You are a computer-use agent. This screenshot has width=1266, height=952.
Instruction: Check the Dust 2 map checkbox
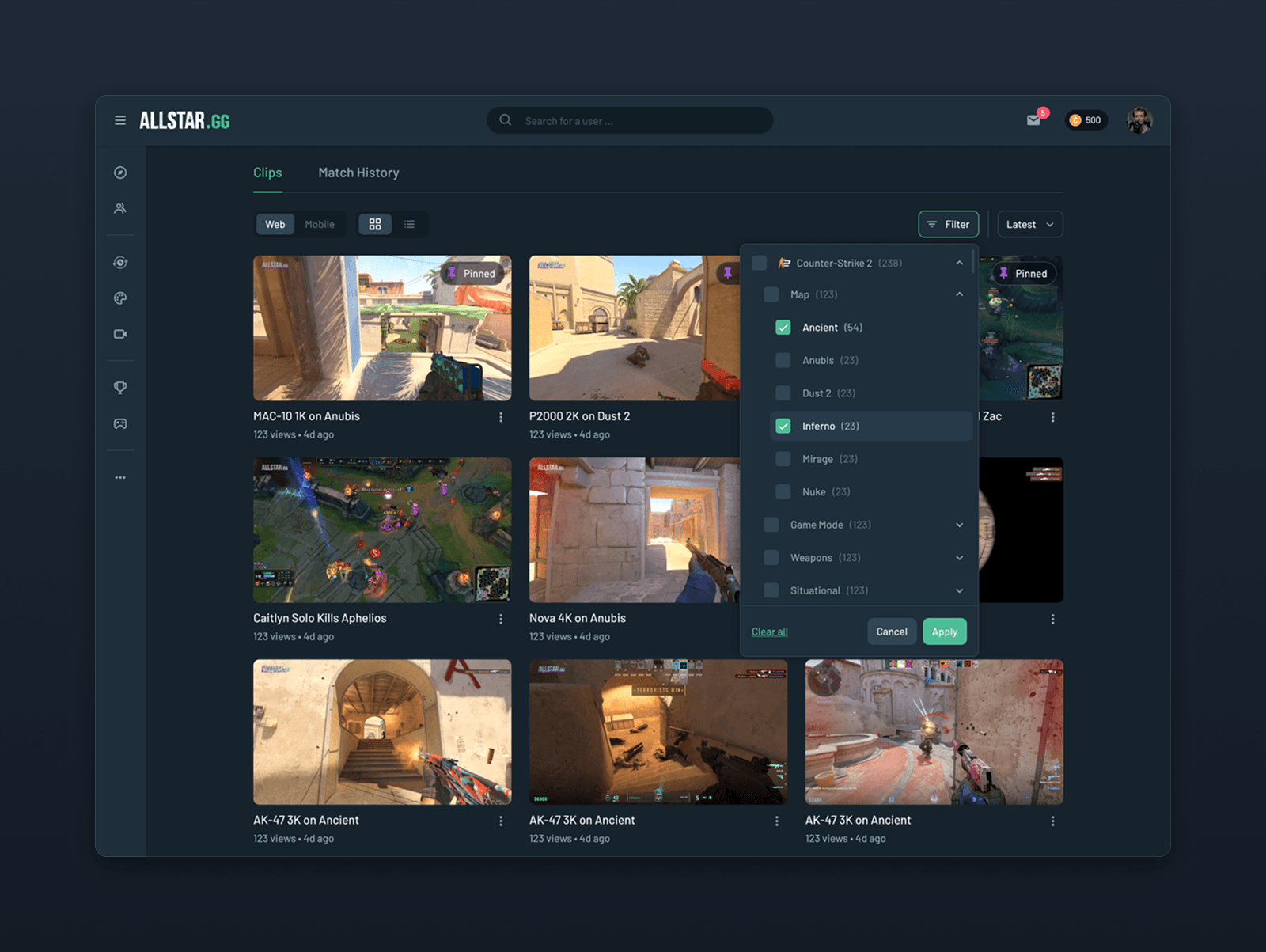(x=783, y=393)
